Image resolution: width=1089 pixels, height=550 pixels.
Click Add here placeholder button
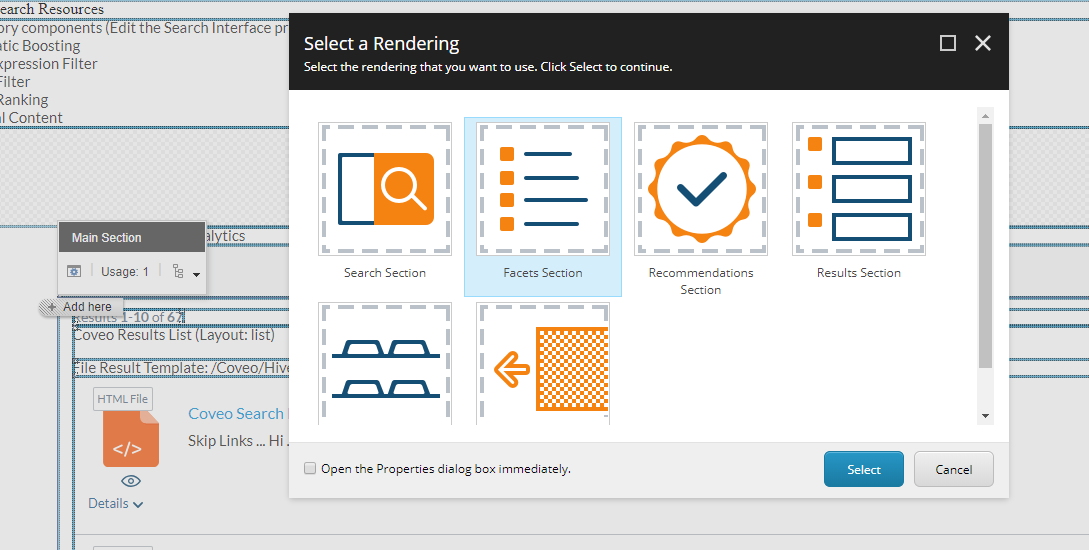[x=81, y=307]
